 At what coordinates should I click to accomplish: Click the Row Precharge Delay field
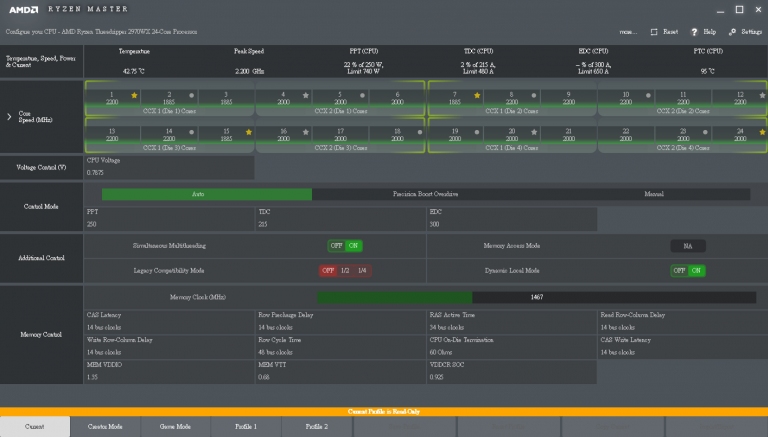pos(340,322)
